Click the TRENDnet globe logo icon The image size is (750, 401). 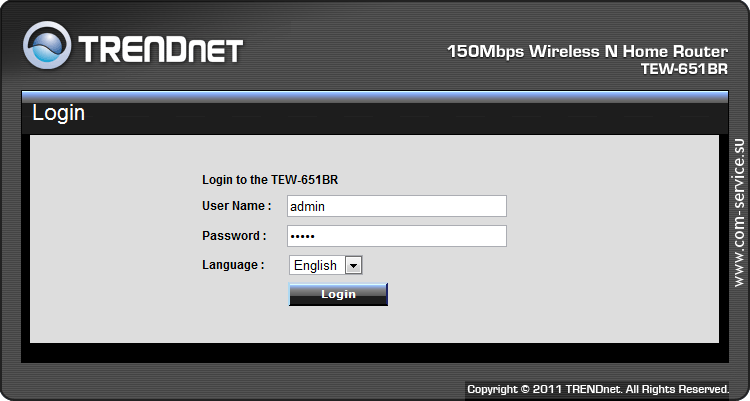pyautogui.click(x=47, y=45)
